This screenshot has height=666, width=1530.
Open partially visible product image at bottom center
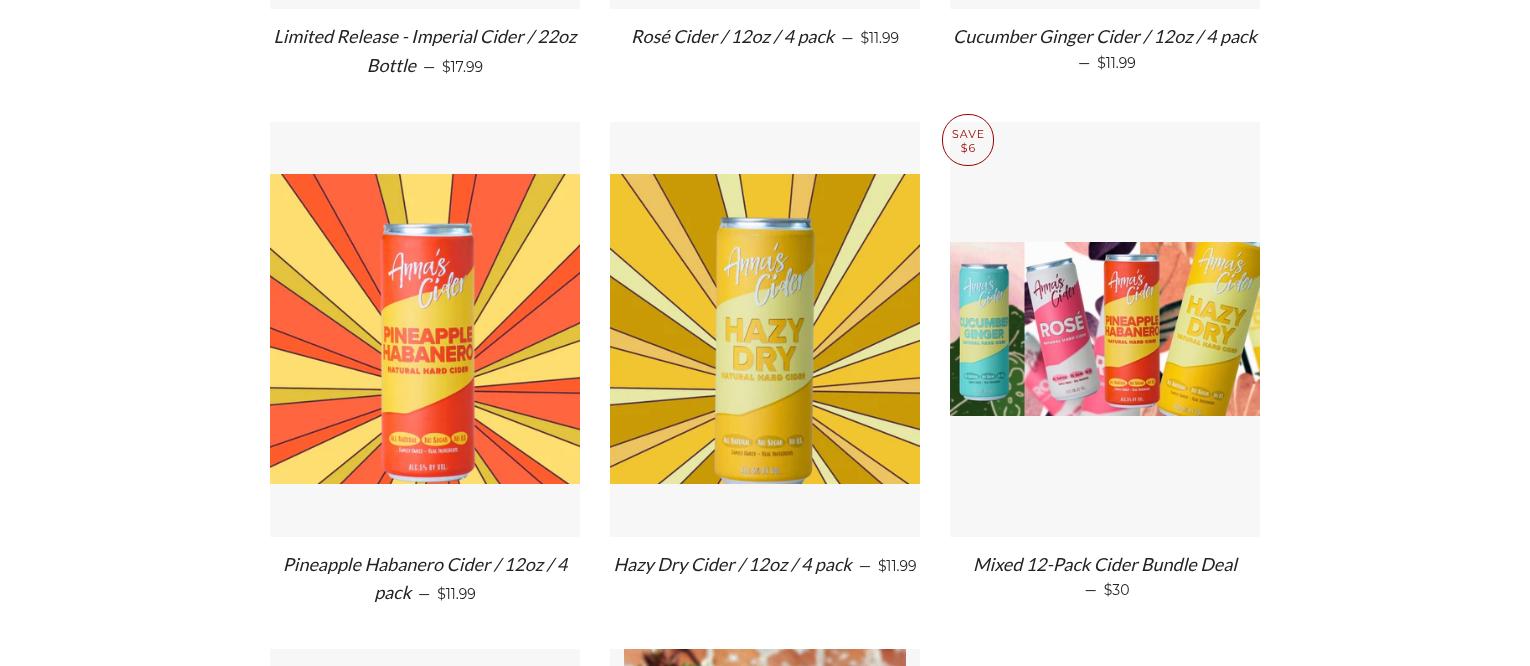765,658
